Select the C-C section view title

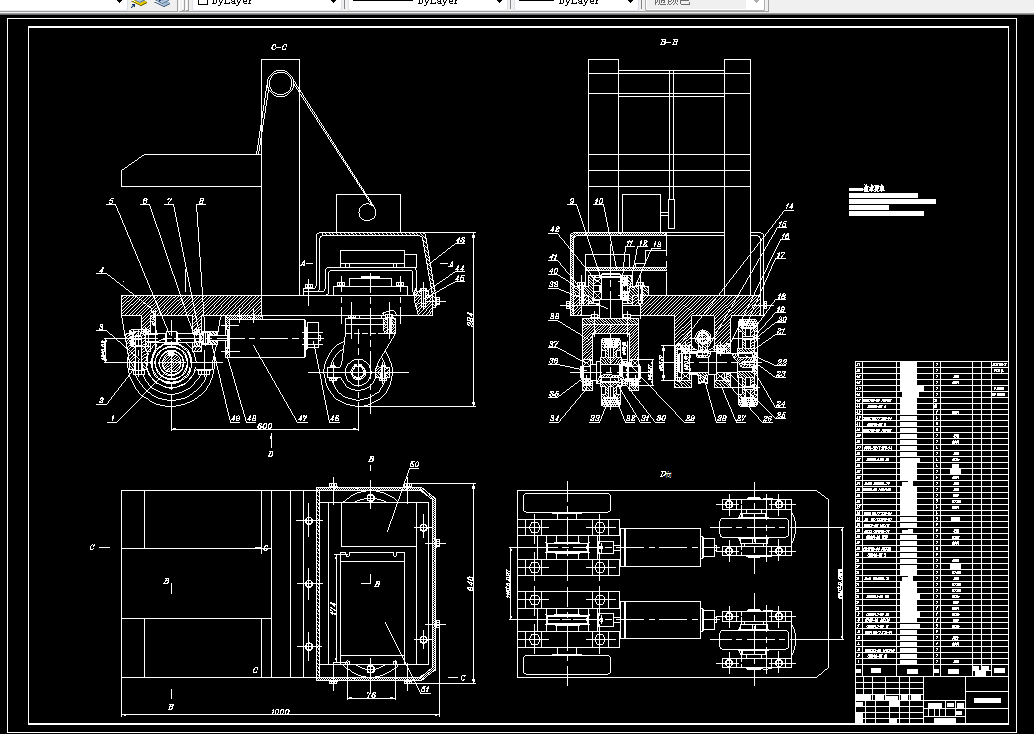[x=279, y=47]
